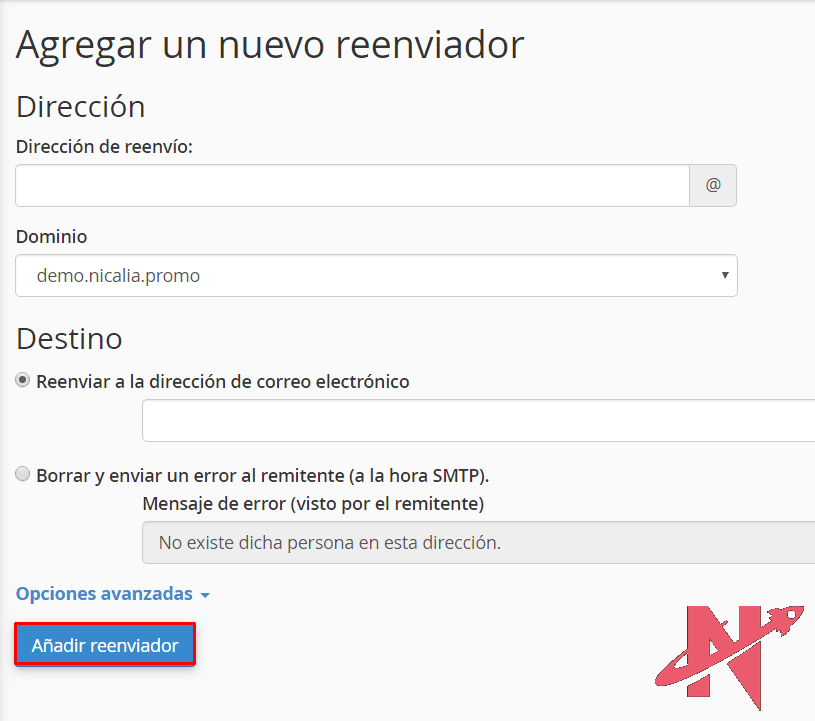815x721 pixels.
Task: Click the @ symbol addon box
Action: click(713, 186)
